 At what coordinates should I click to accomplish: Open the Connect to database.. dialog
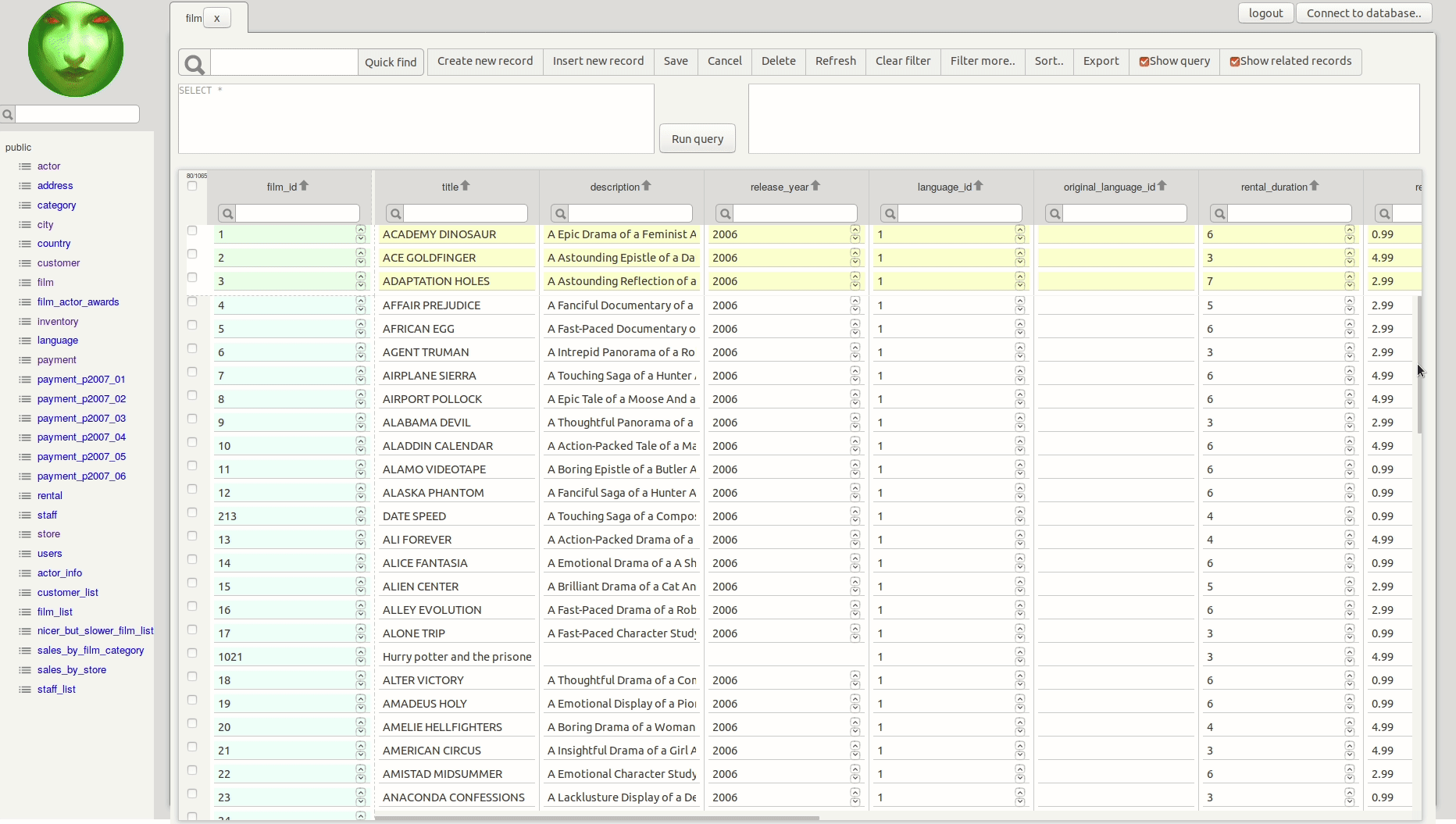1363,13
